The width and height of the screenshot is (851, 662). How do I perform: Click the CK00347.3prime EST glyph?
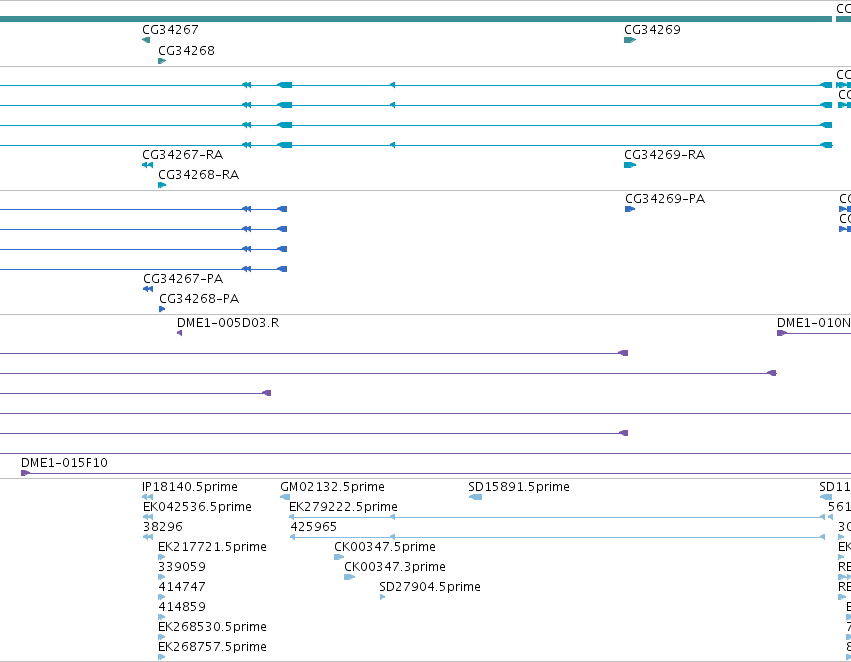350,577
